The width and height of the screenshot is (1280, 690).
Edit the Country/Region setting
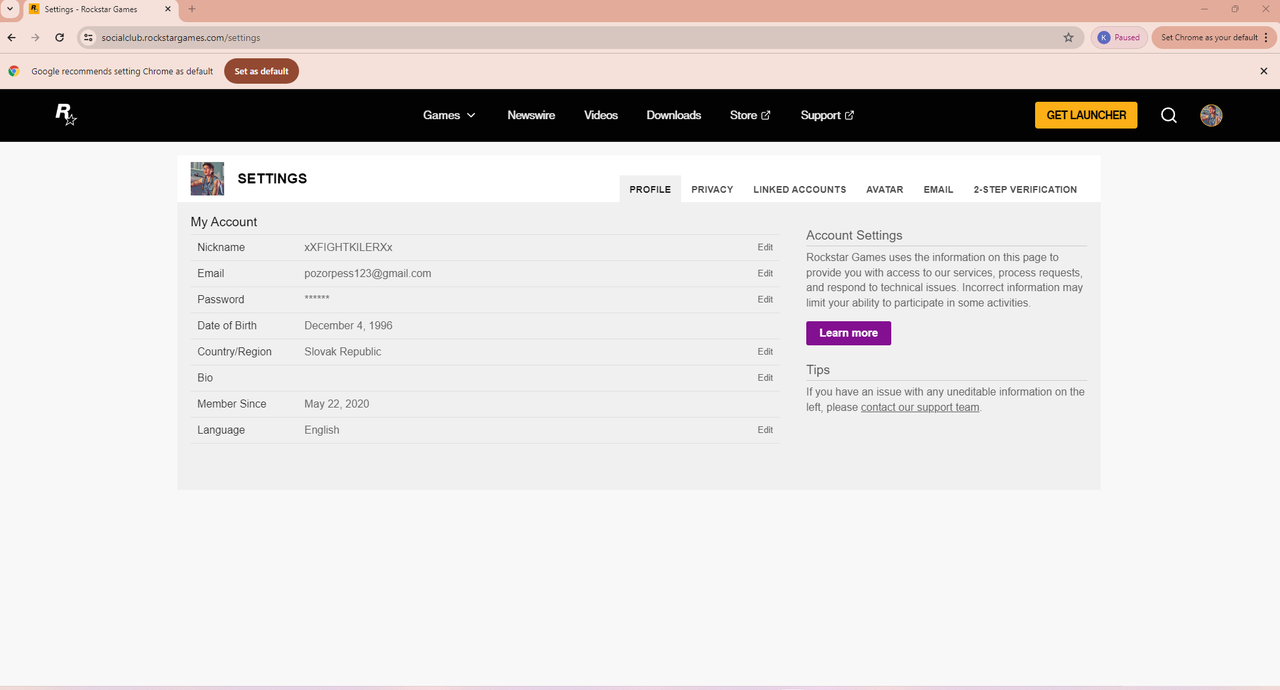[x=765, y=351]
